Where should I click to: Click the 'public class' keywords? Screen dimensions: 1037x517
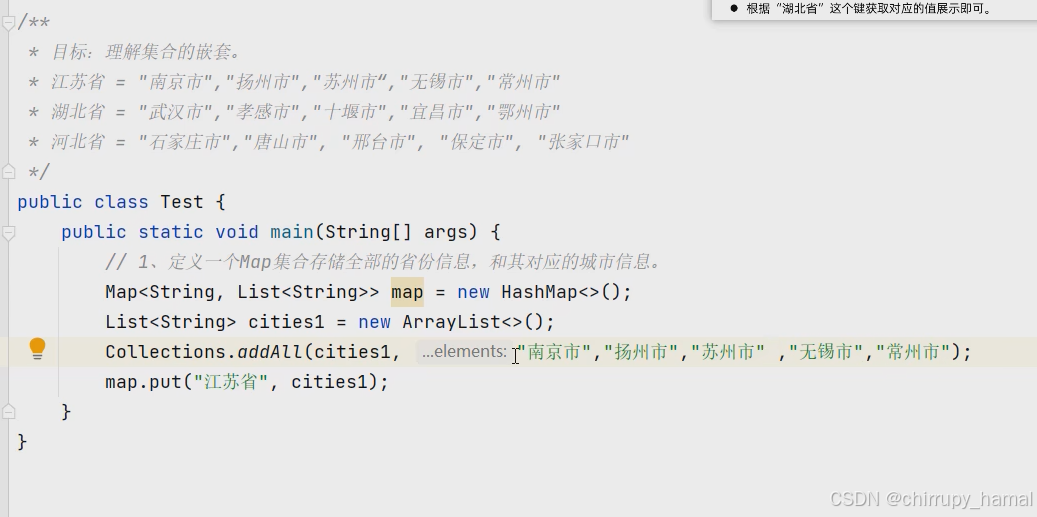click(83, 202)
